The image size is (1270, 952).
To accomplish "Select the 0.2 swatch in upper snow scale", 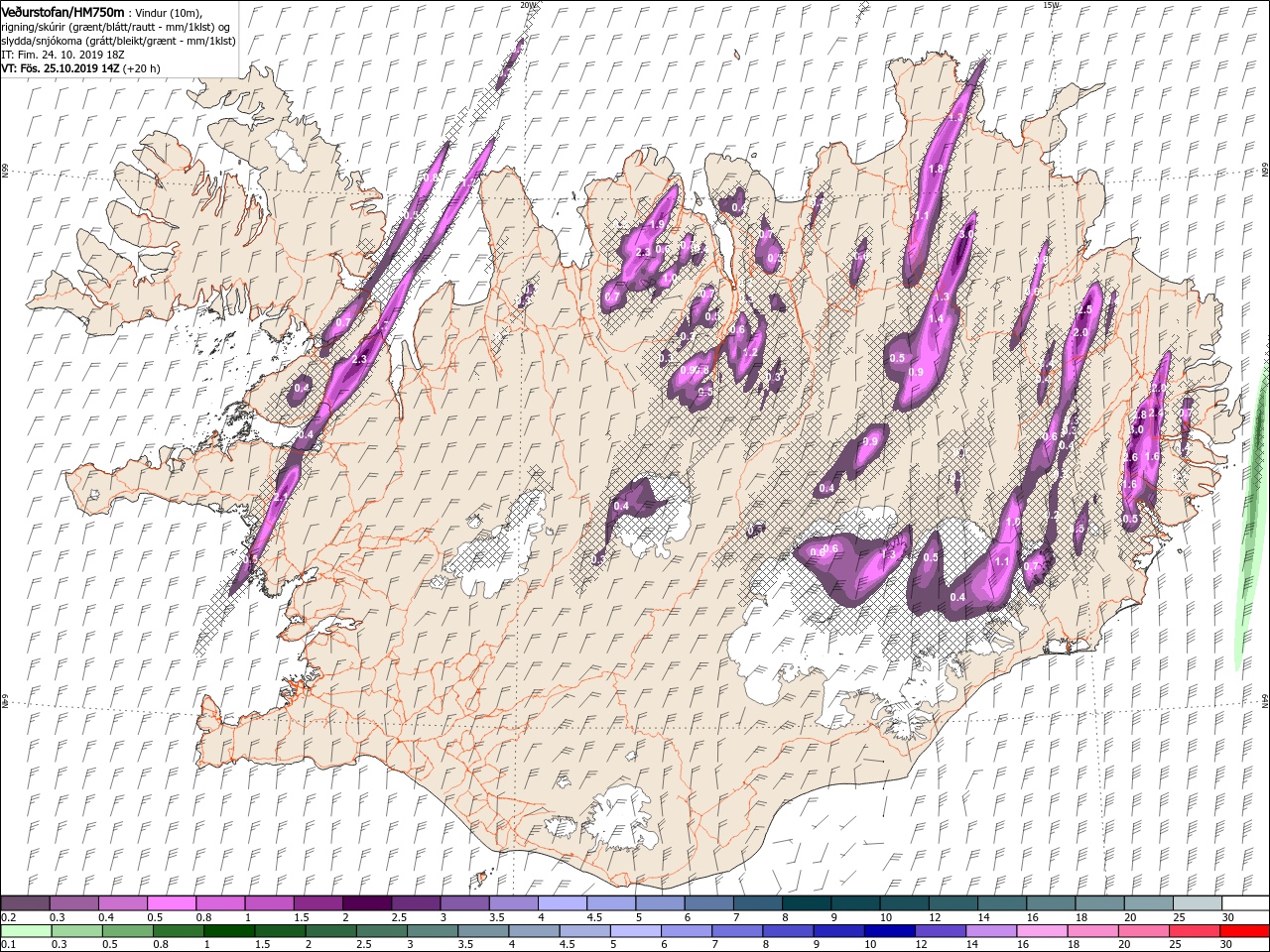I will [25, 903].
